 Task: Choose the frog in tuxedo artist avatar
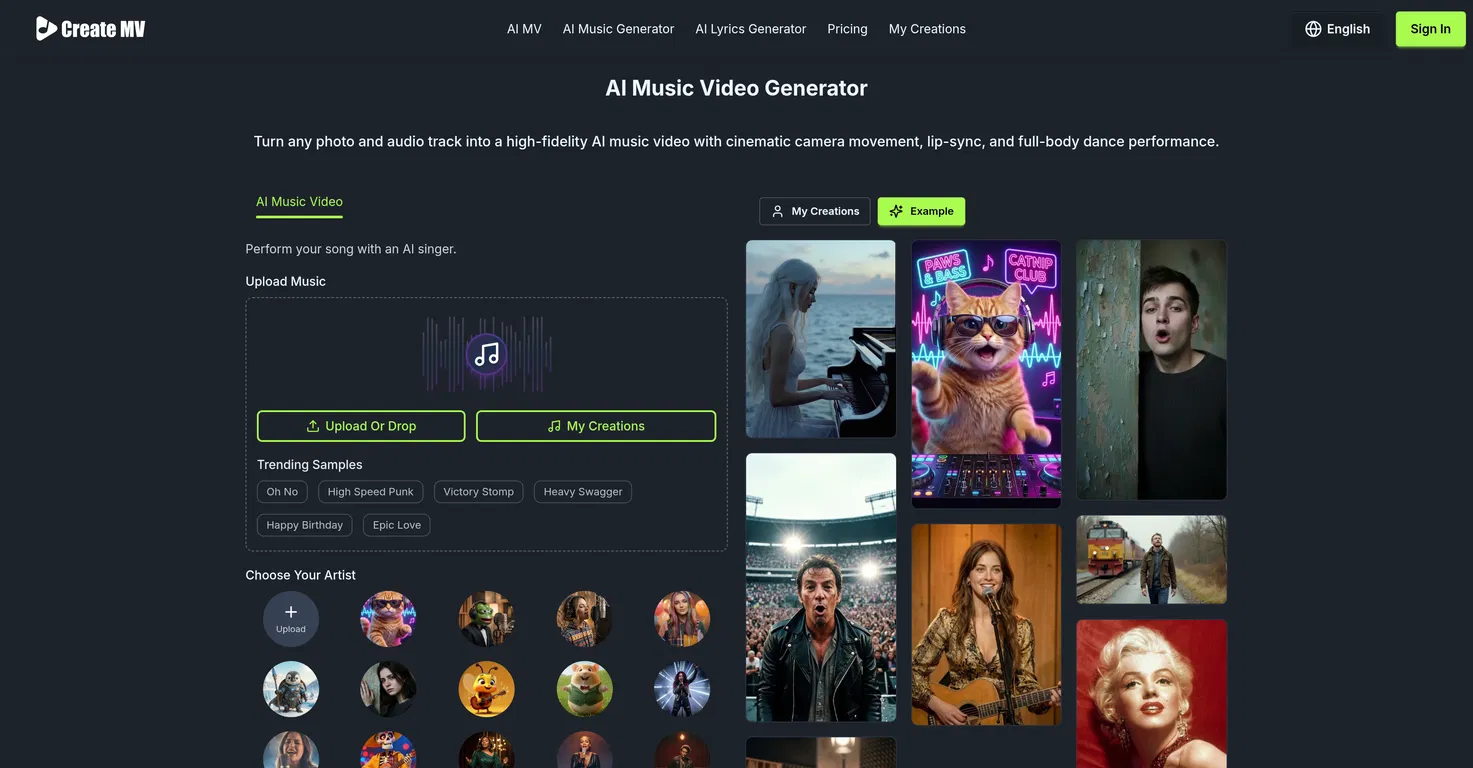[x=486, y=619]
